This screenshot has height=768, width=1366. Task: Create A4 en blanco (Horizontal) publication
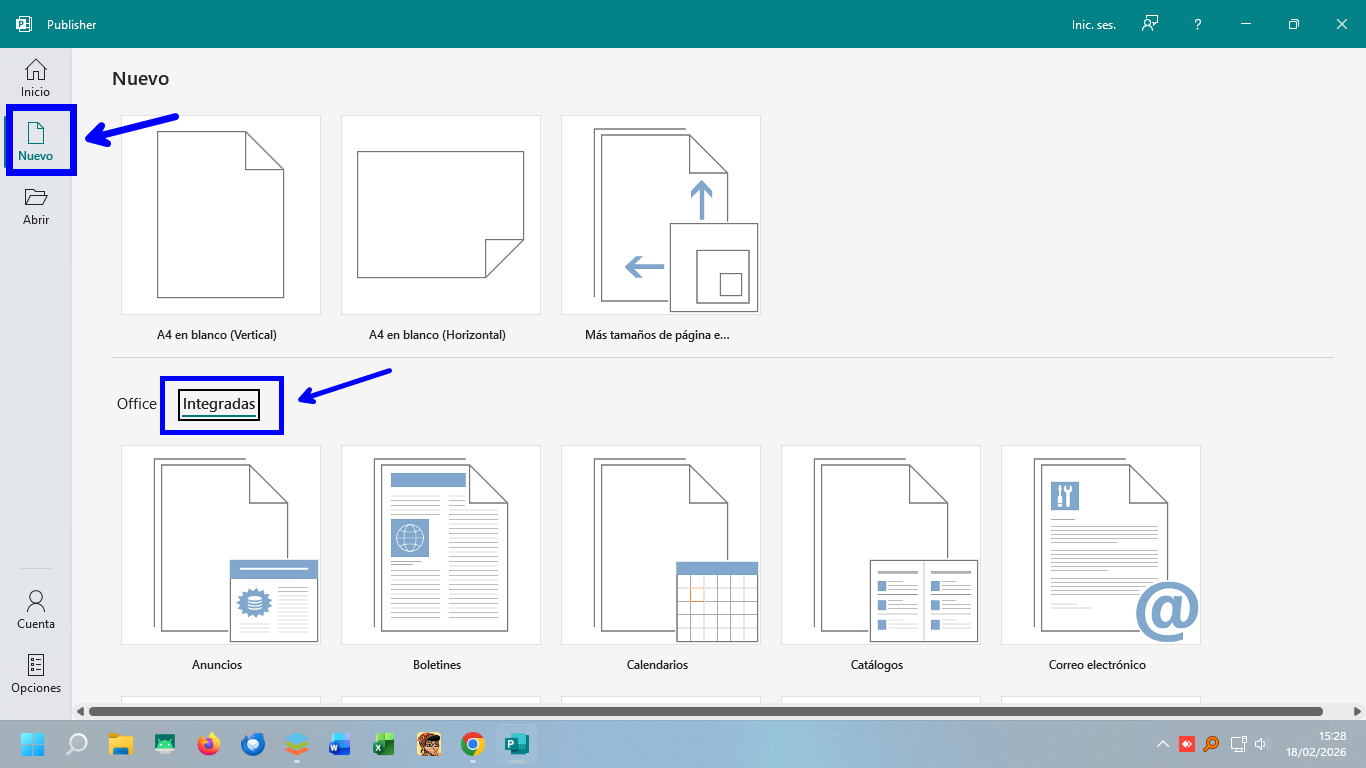click(x=441, y=215)
